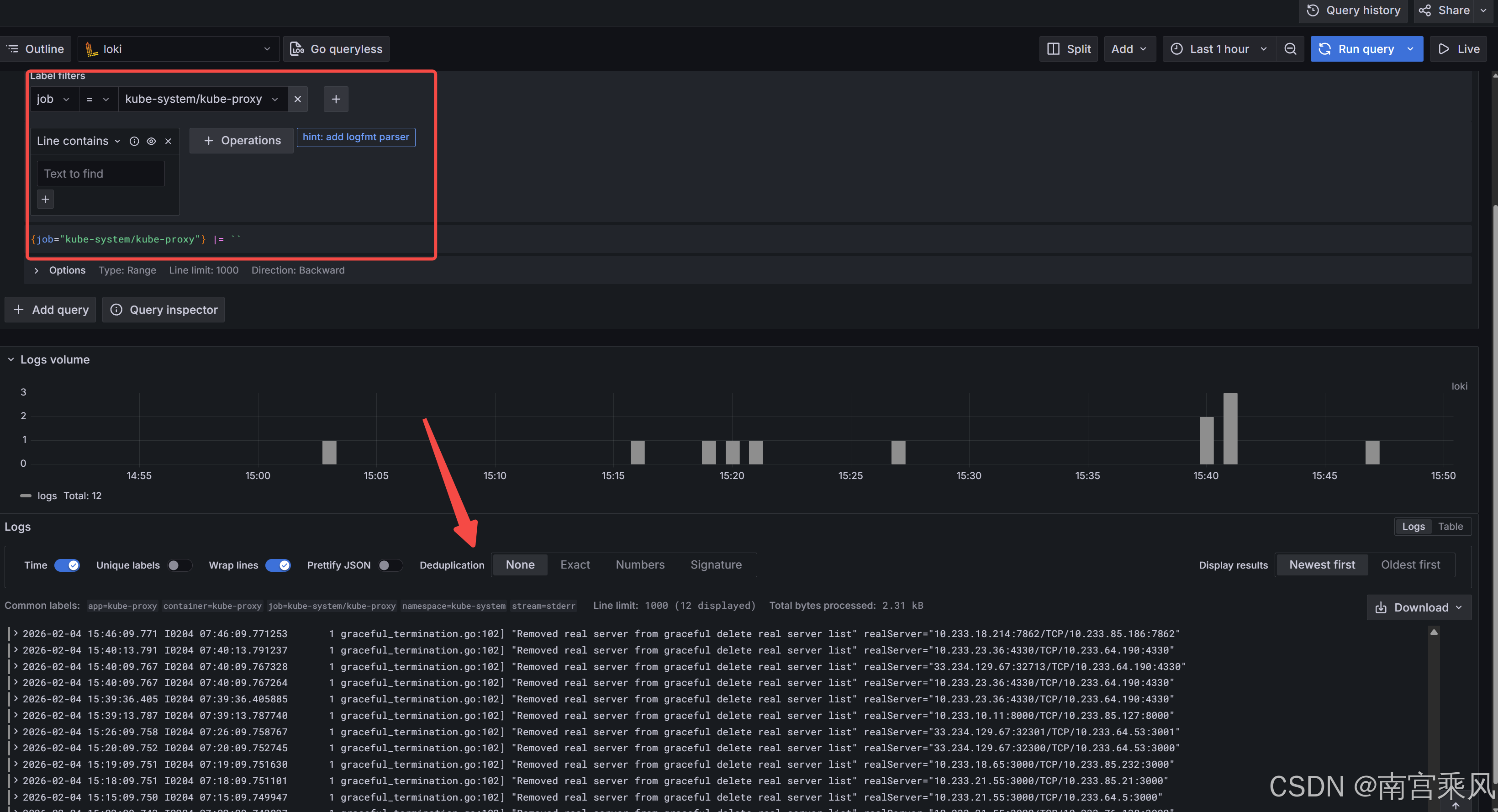Show info for Line contains operation
Image resolution: width=1498 pixels, height=812 pixels.
134,141
